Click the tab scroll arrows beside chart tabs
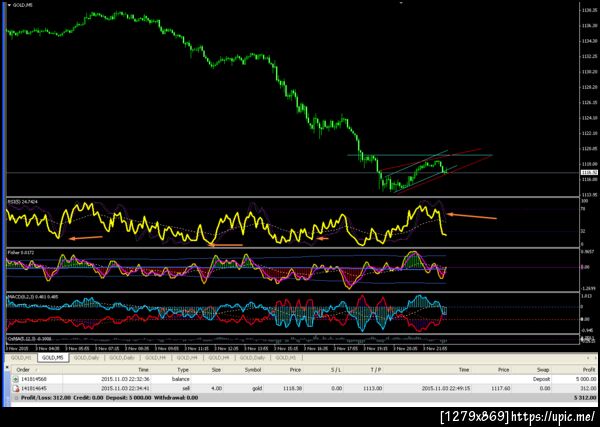Image resolution: width=600 pixels, height=427 pixels. [590, 358]
